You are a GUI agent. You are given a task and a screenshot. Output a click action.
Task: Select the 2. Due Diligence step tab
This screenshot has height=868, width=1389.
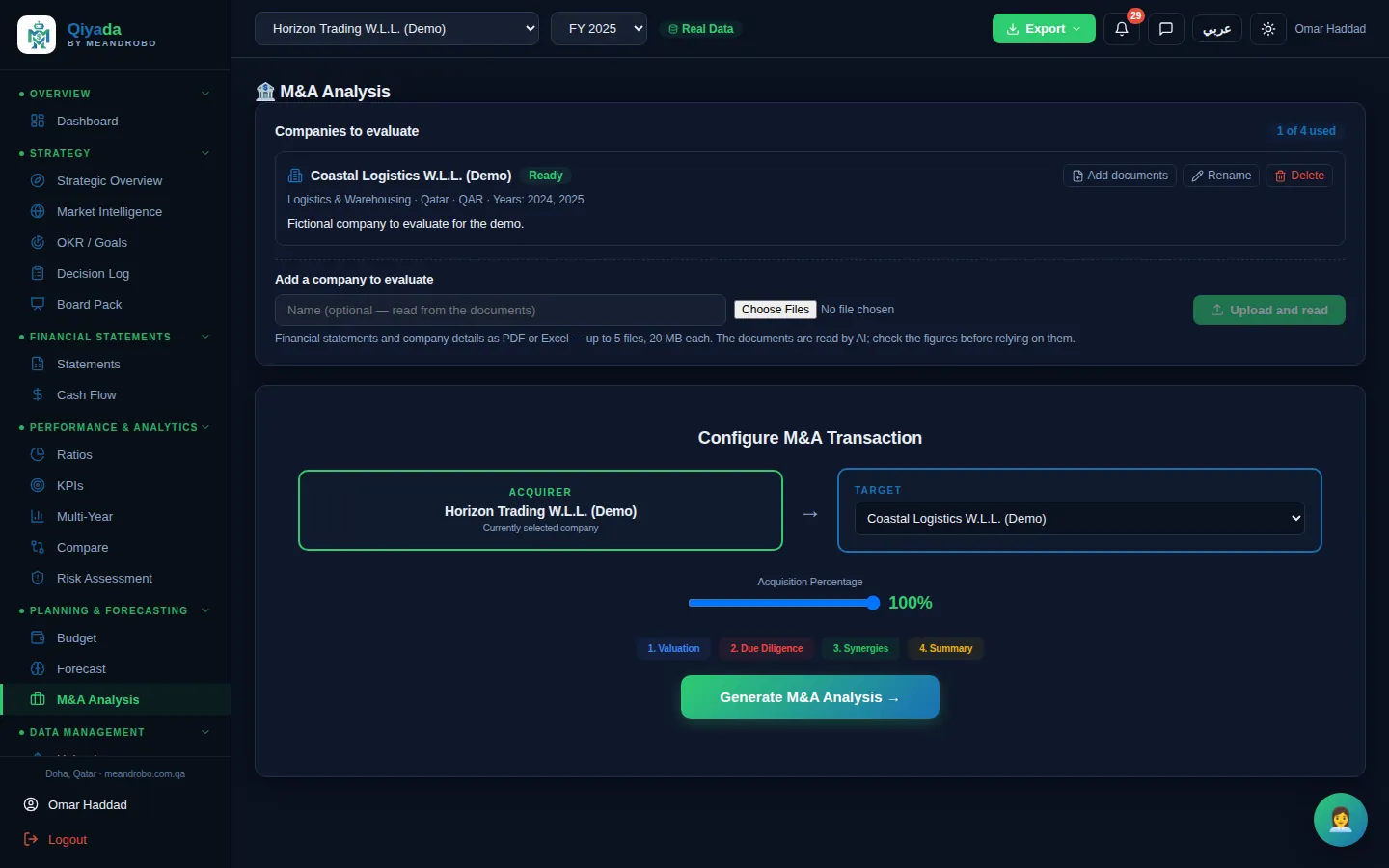pos(767,648)
